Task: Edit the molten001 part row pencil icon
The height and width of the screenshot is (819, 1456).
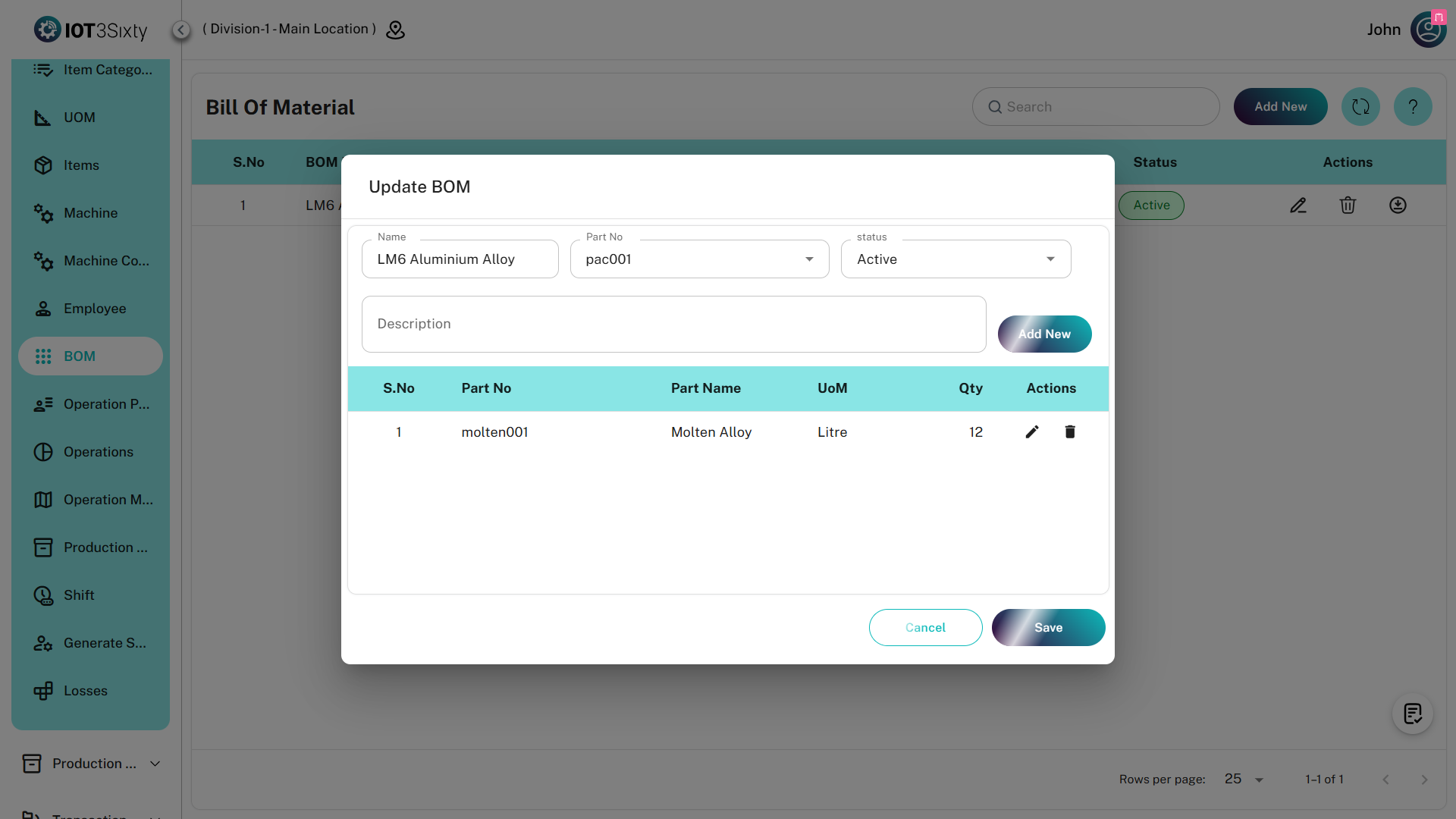Action: click(x=1032, y=432)
